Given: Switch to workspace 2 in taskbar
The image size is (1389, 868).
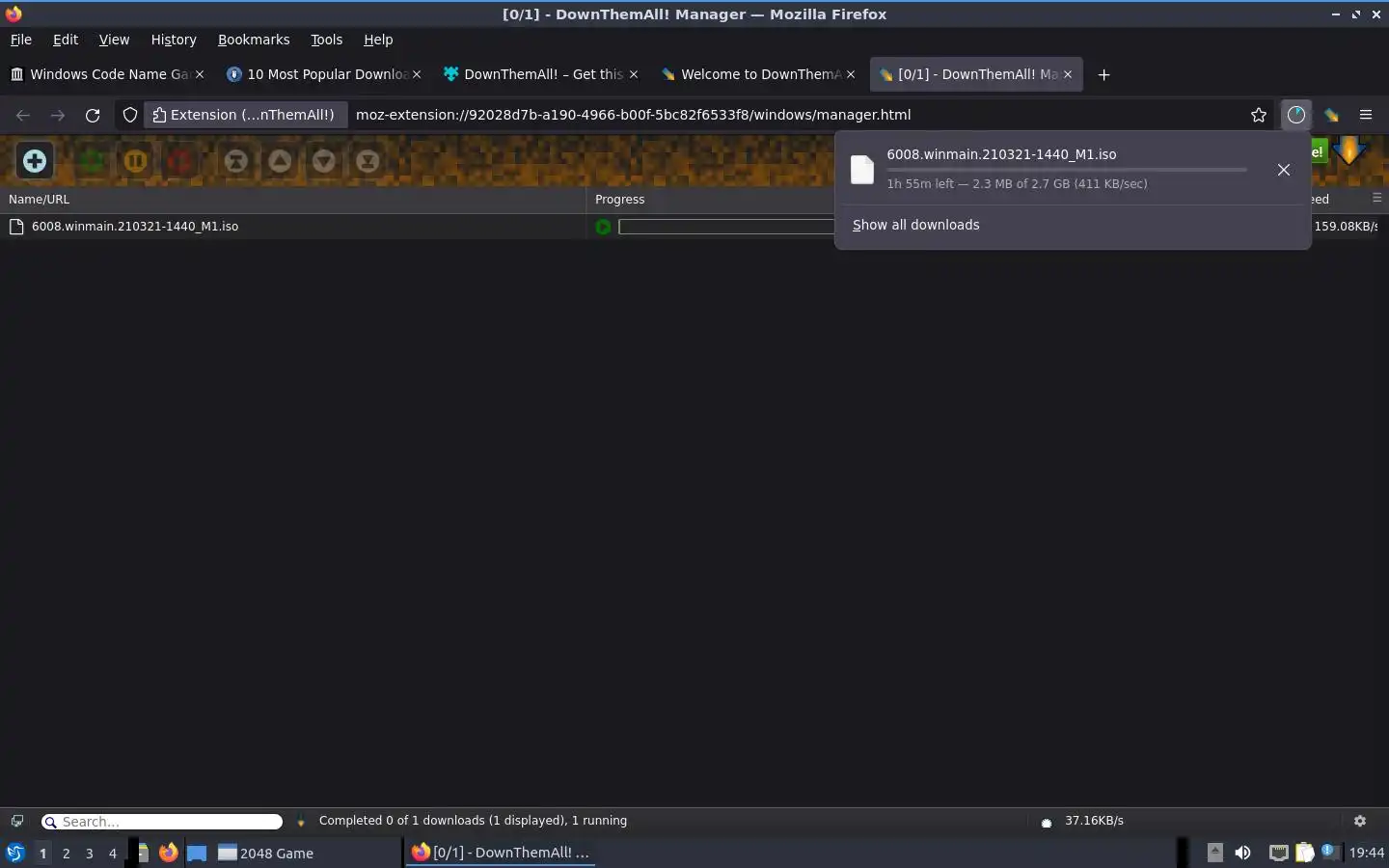Looking at the screenshot, I should coord(66,854).
